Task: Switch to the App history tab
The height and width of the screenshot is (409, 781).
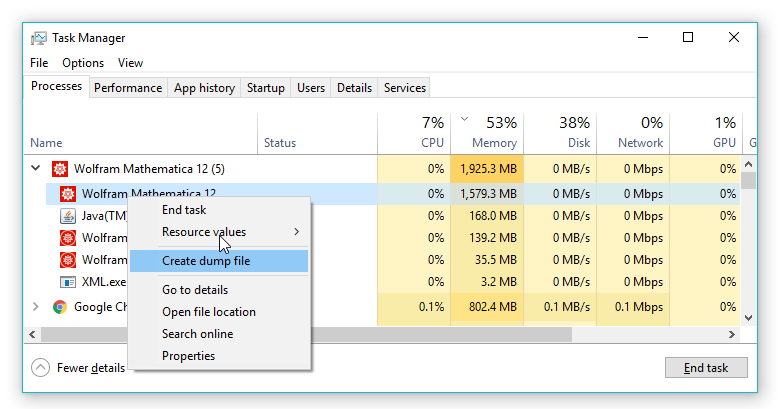Action: click(204, 88)
